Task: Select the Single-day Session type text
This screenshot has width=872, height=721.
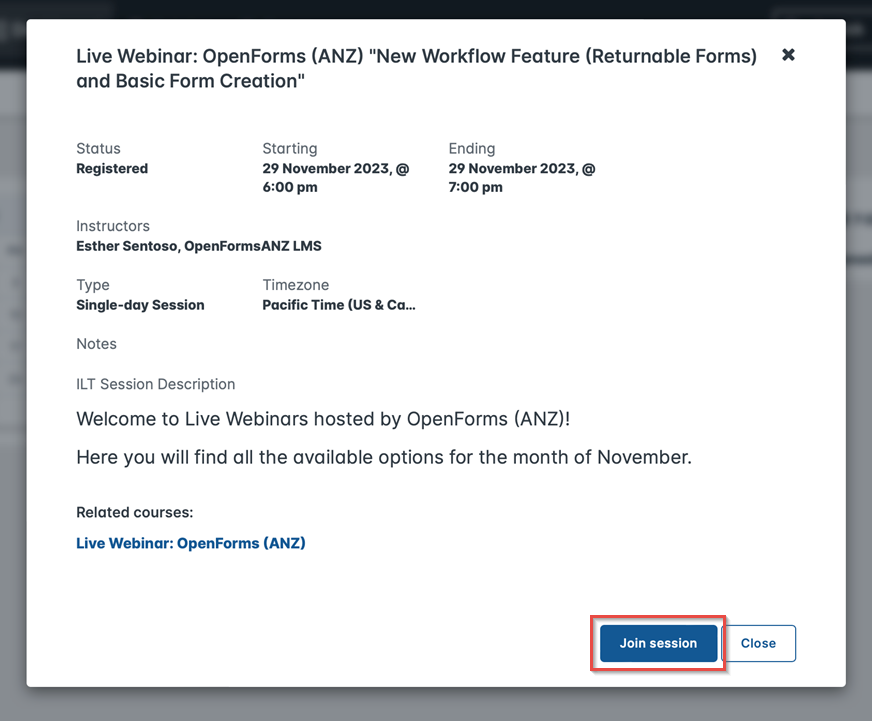Action: tap(140, 304)
